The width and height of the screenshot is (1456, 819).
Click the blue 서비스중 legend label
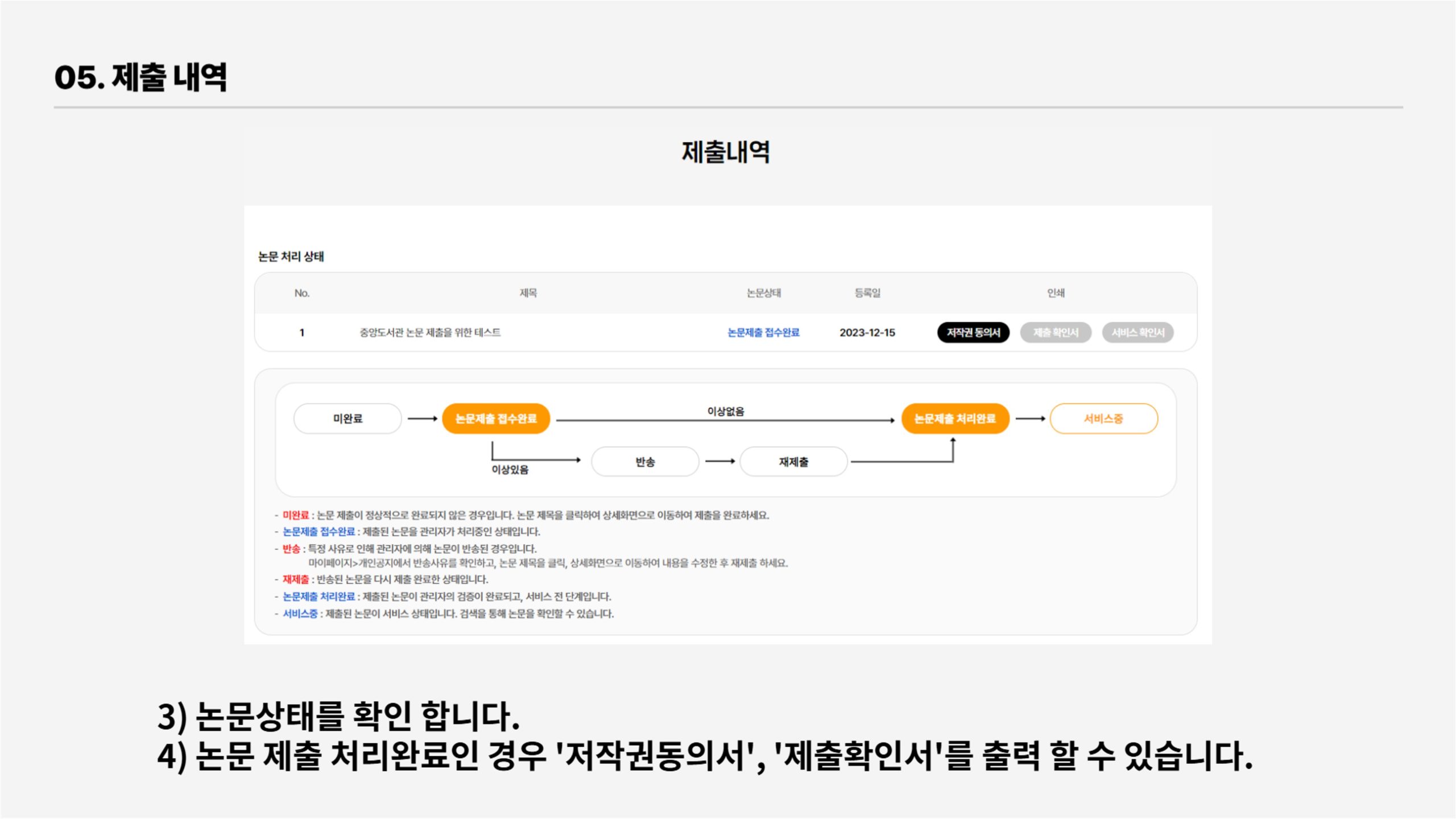[300, 614]
